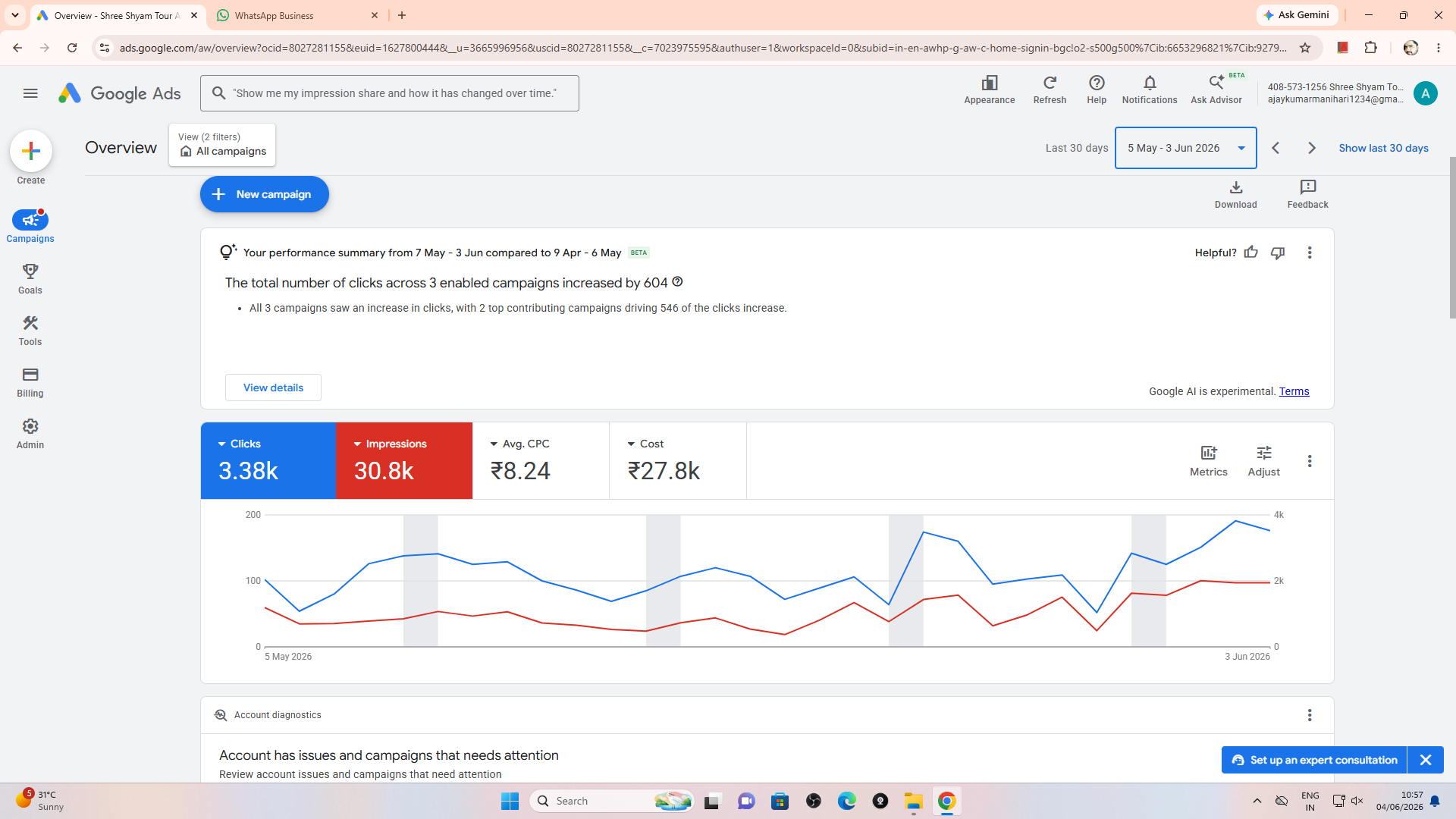
Task: Click the New campaign button
Action: click(265, 194)
